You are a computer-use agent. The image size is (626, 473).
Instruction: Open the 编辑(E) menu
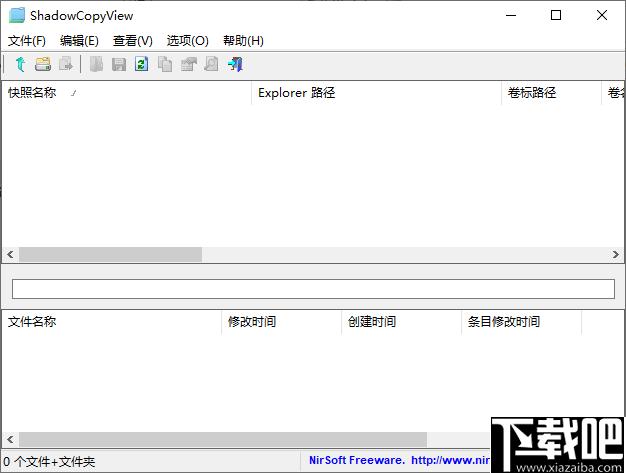79,41
